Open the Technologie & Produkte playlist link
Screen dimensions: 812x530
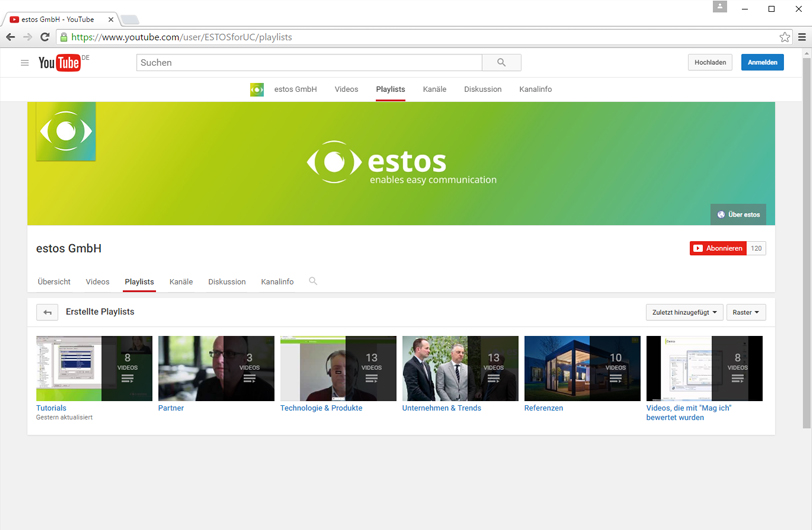pyautogui.click(x=321, y=408)
